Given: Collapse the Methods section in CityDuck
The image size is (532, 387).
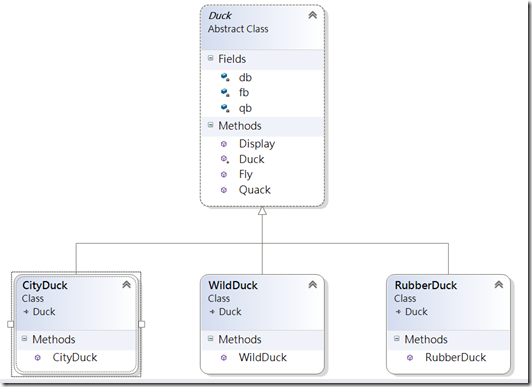Looking at the screenshot, I should [x=24, y=338].
